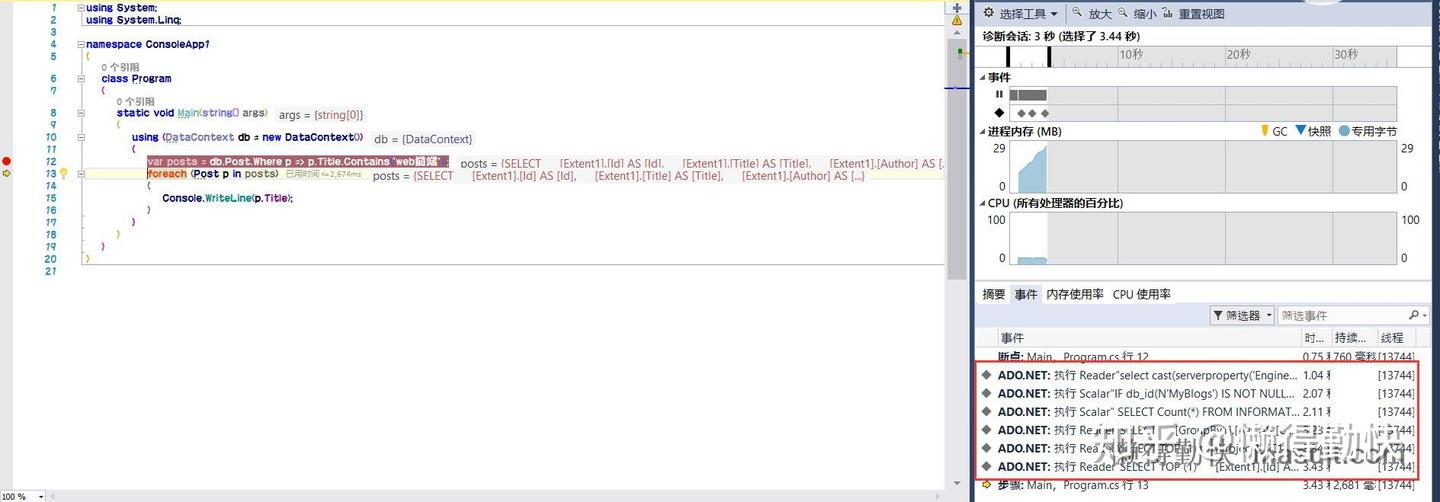The width and height of the screenshot is (1440, 502).
Task: Switch to the 事件 tab
Action: pyautogui.click(x=1026, y=294)
